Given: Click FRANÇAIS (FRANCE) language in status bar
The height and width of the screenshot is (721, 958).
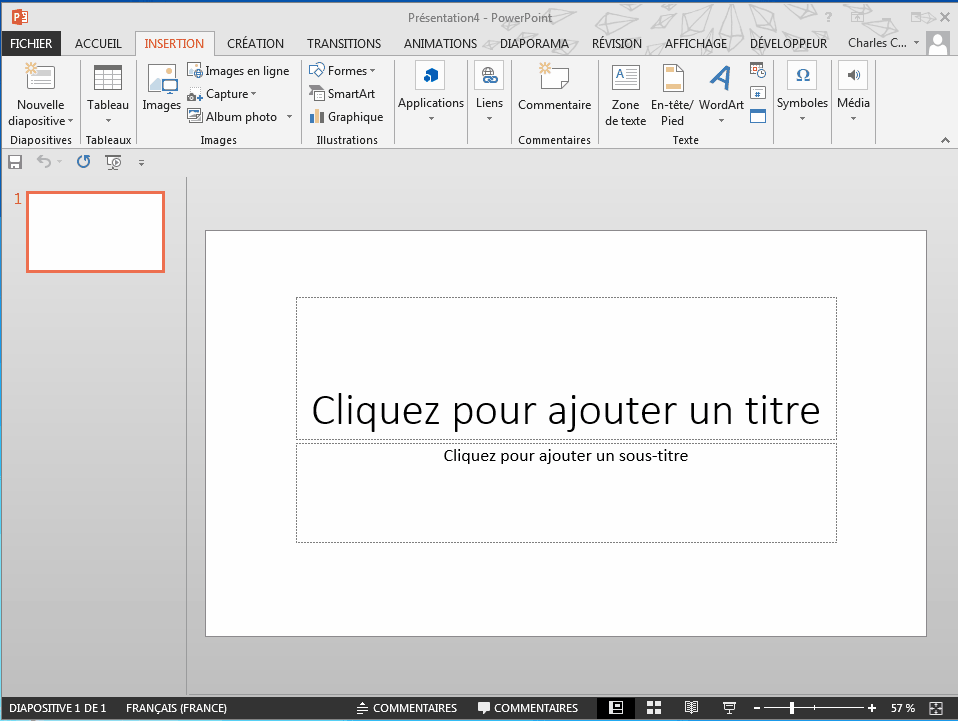Looking at the screenshot, I should point(176,708).
